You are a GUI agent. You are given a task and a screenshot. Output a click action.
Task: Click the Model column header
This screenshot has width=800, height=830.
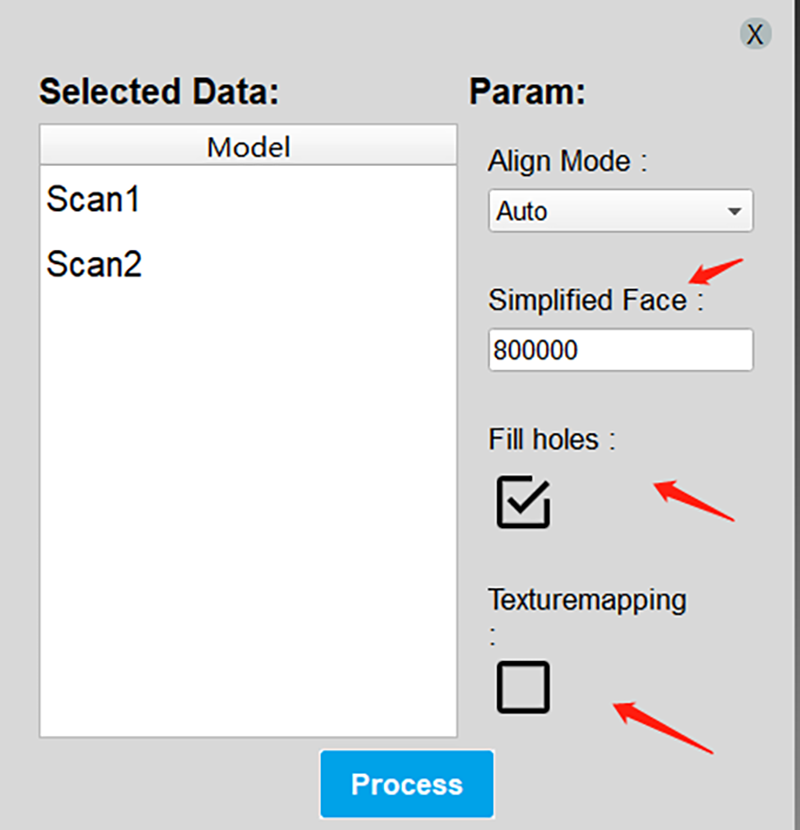tap(248, 147)
